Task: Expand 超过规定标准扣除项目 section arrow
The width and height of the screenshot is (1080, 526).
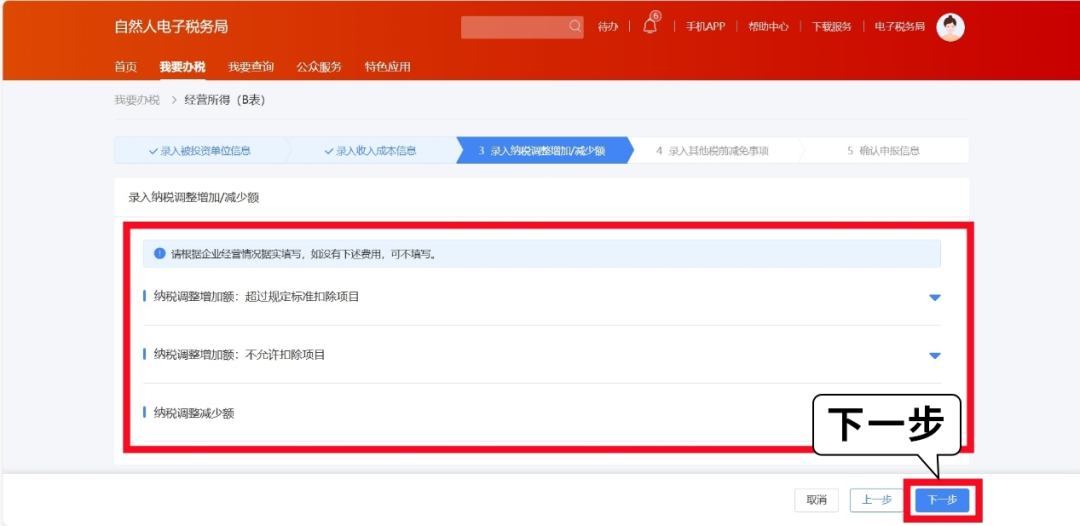Action: [x=935, y=297]
